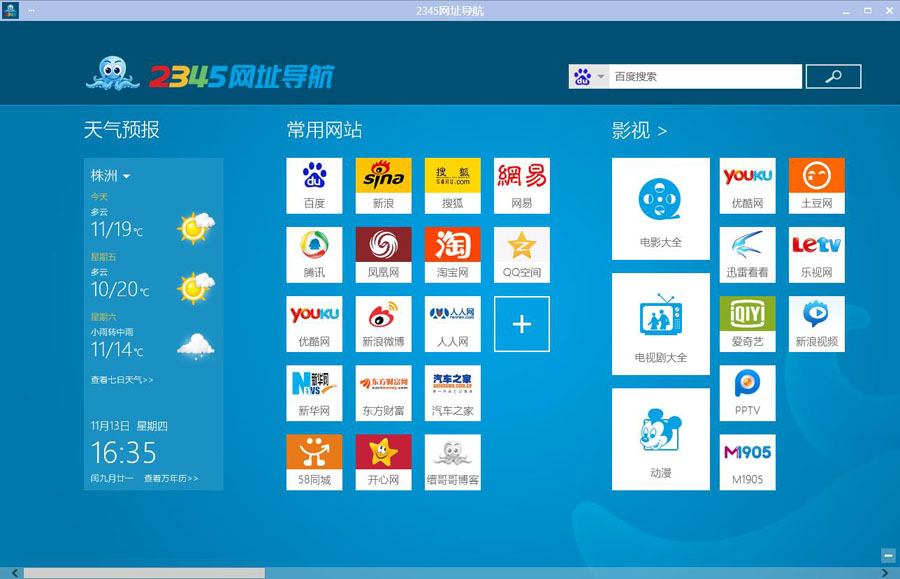
Task: Open the 新浪微博 (Weibo) site tile
Action: tap(383, 324)
